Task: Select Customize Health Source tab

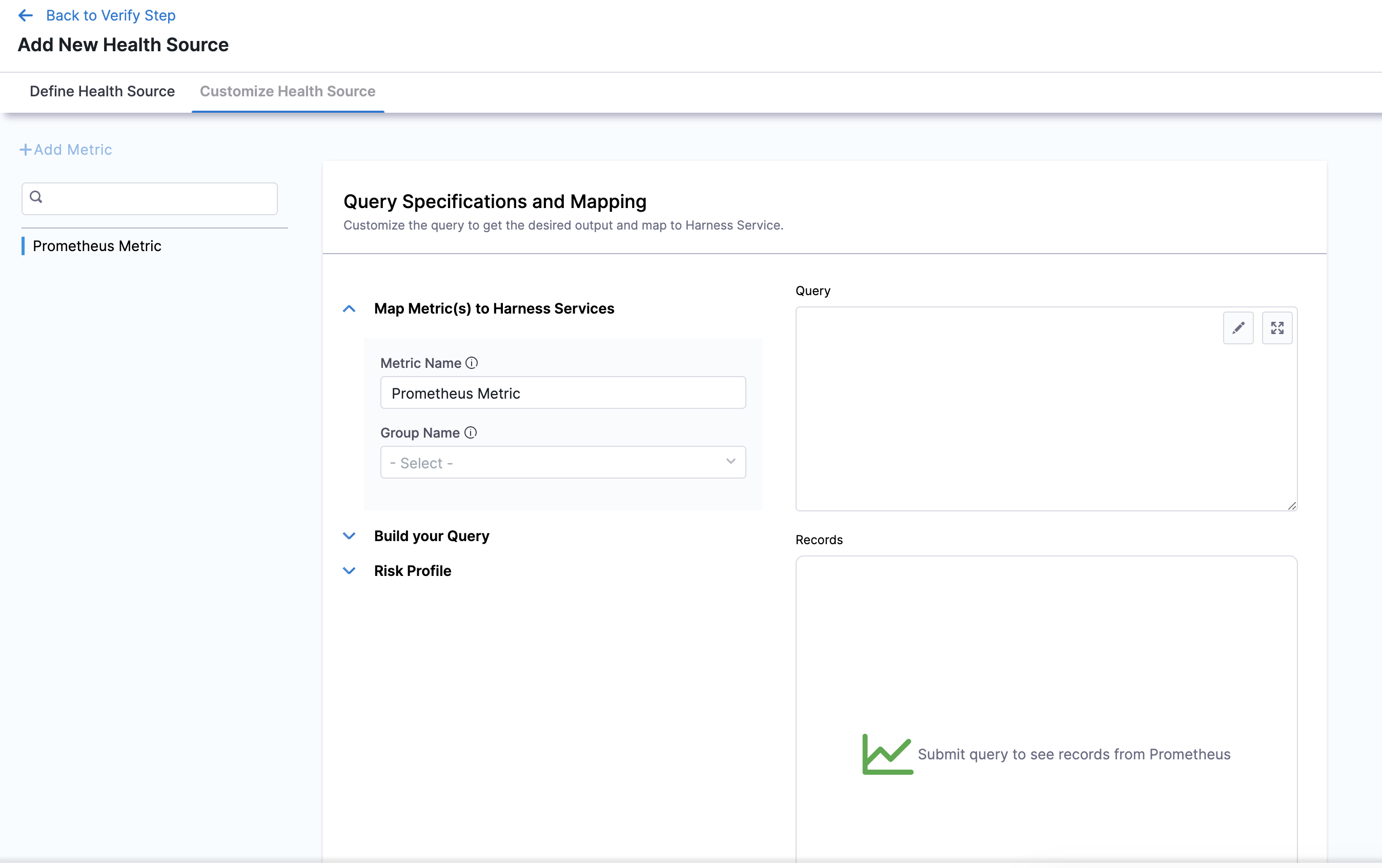Action: pyautogui.click(x=288, y=91)
